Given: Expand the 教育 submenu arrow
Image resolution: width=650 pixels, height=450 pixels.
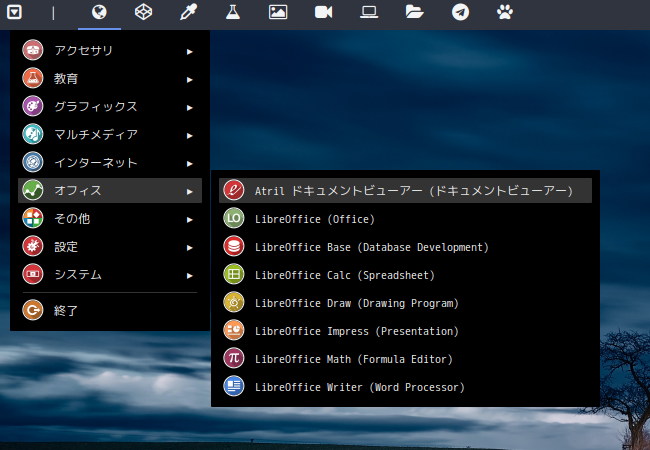Looking at the screenshot, I should coord(189,80).
